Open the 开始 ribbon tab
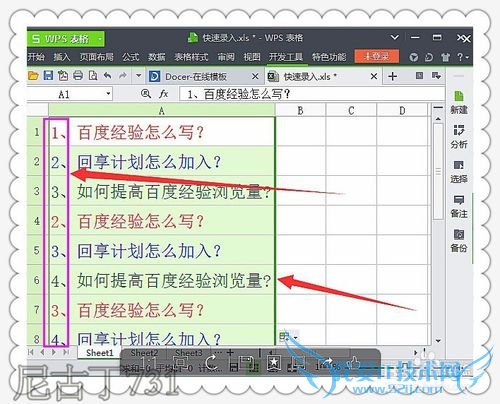The image size is (500, 404). [x=36, y=57]
